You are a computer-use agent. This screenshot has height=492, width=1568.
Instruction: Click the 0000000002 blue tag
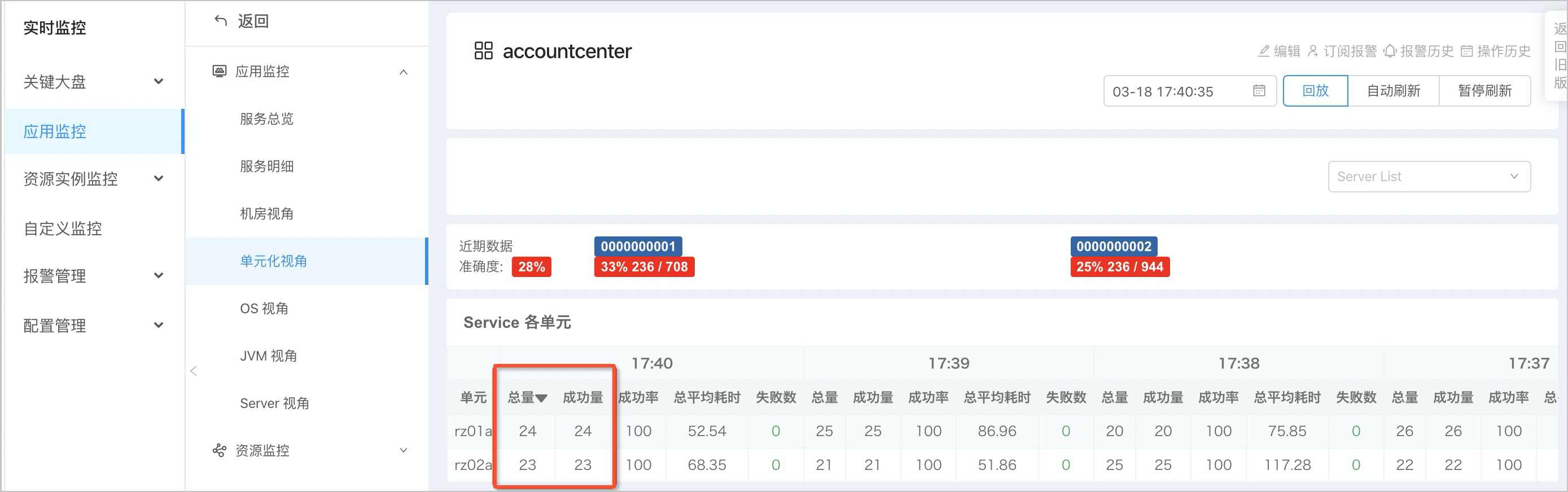(1114, 247)
